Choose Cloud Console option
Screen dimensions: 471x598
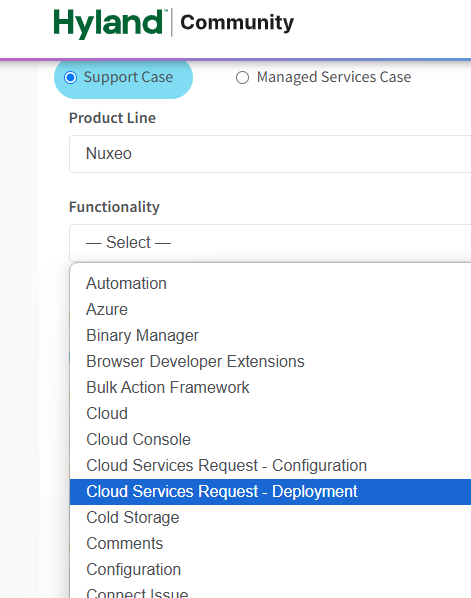[x=270, y=439]
